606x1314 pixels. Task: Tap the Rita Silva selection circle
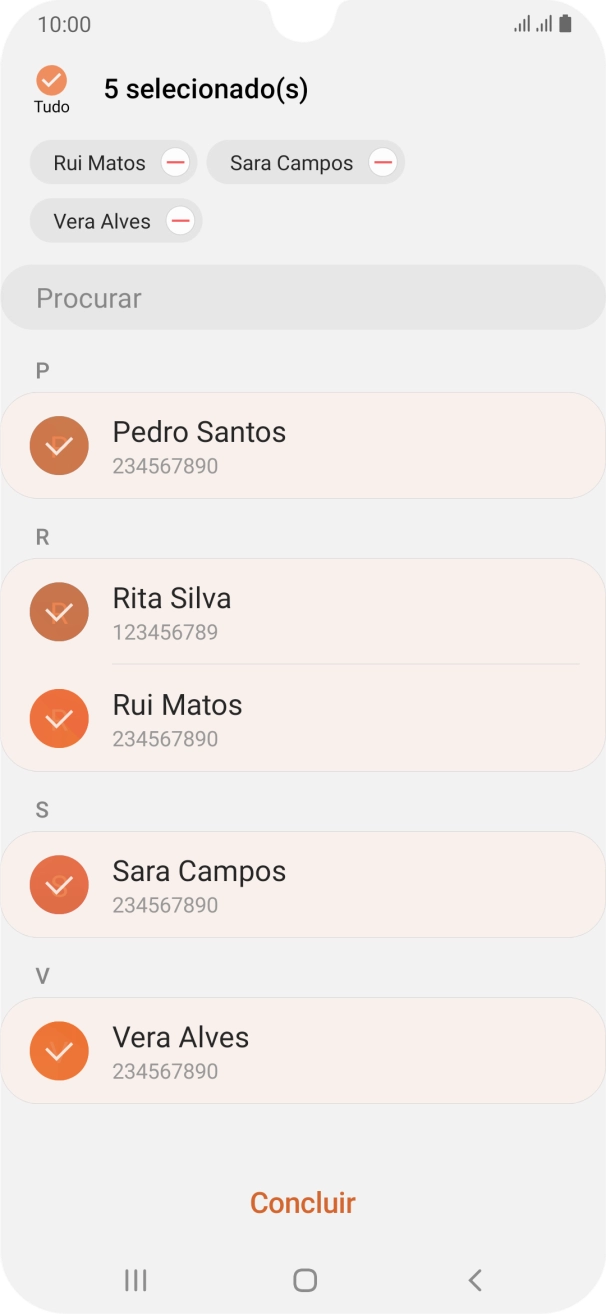pos(59,611)
